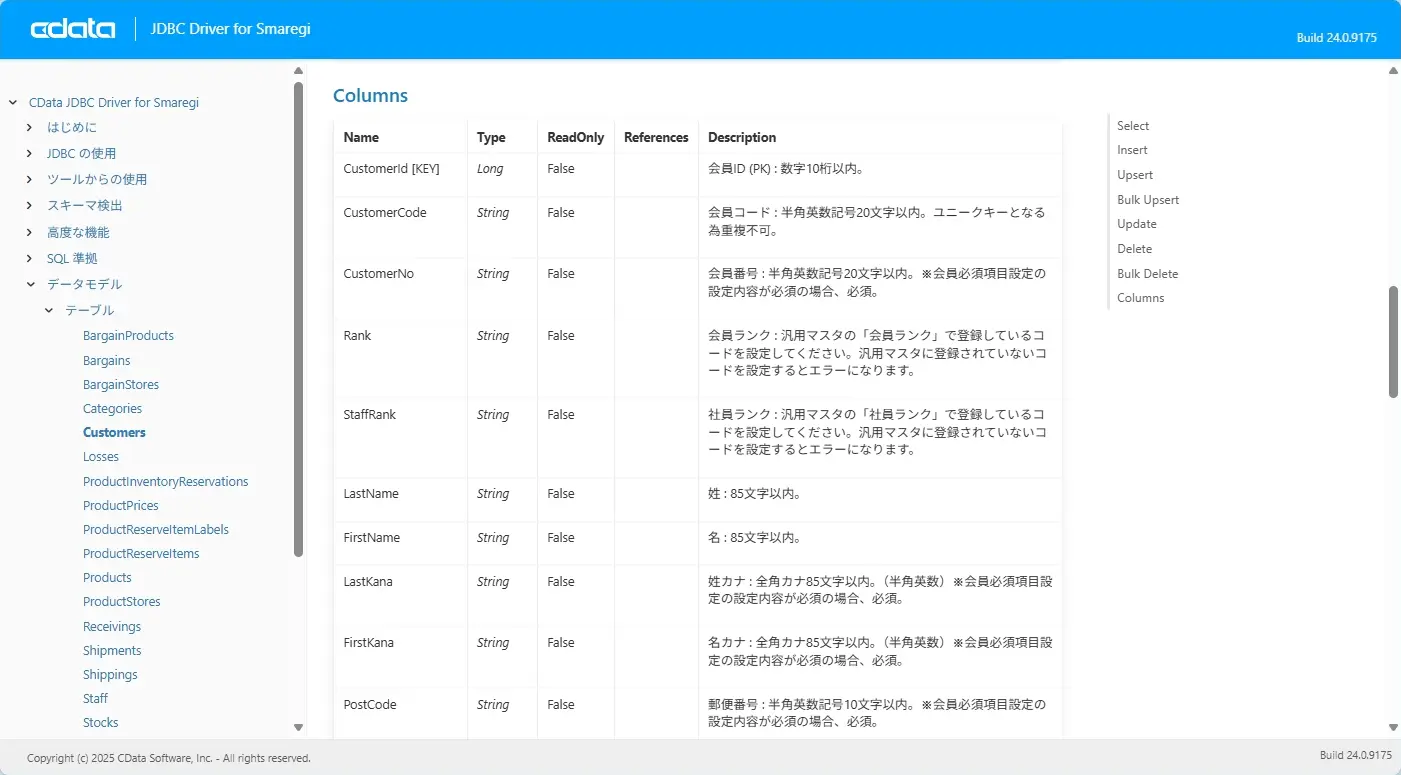This screenshot has height=775, width=1401.
Task: Expand the JDBC の使用 section chevron
Action: click(x=30, y=153)
